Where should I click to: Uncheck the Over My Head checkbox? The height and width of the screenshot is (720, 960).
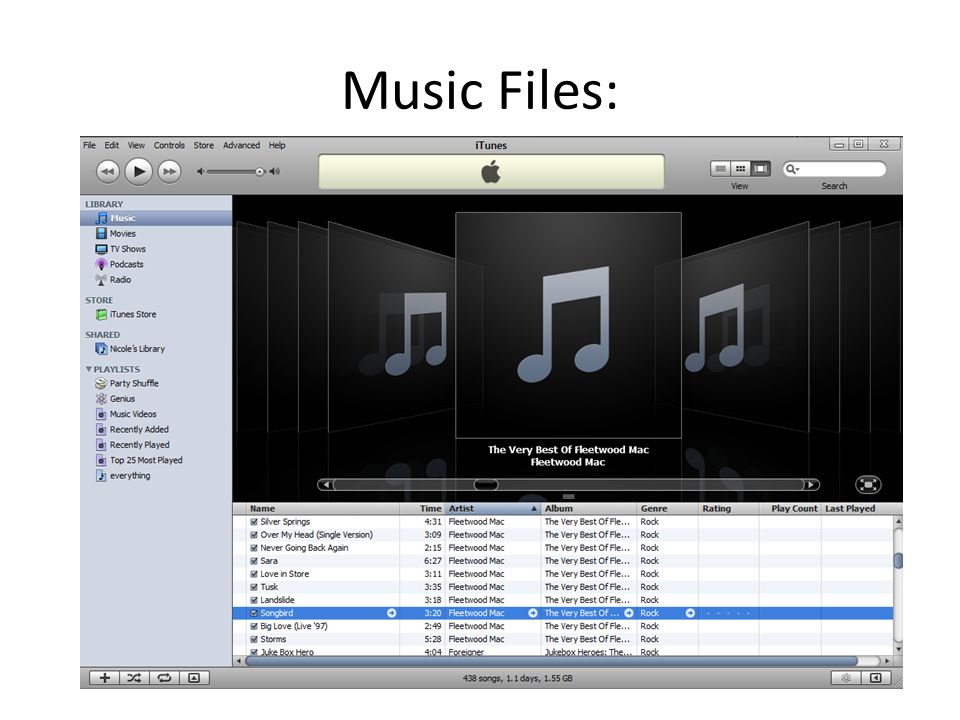254,534
